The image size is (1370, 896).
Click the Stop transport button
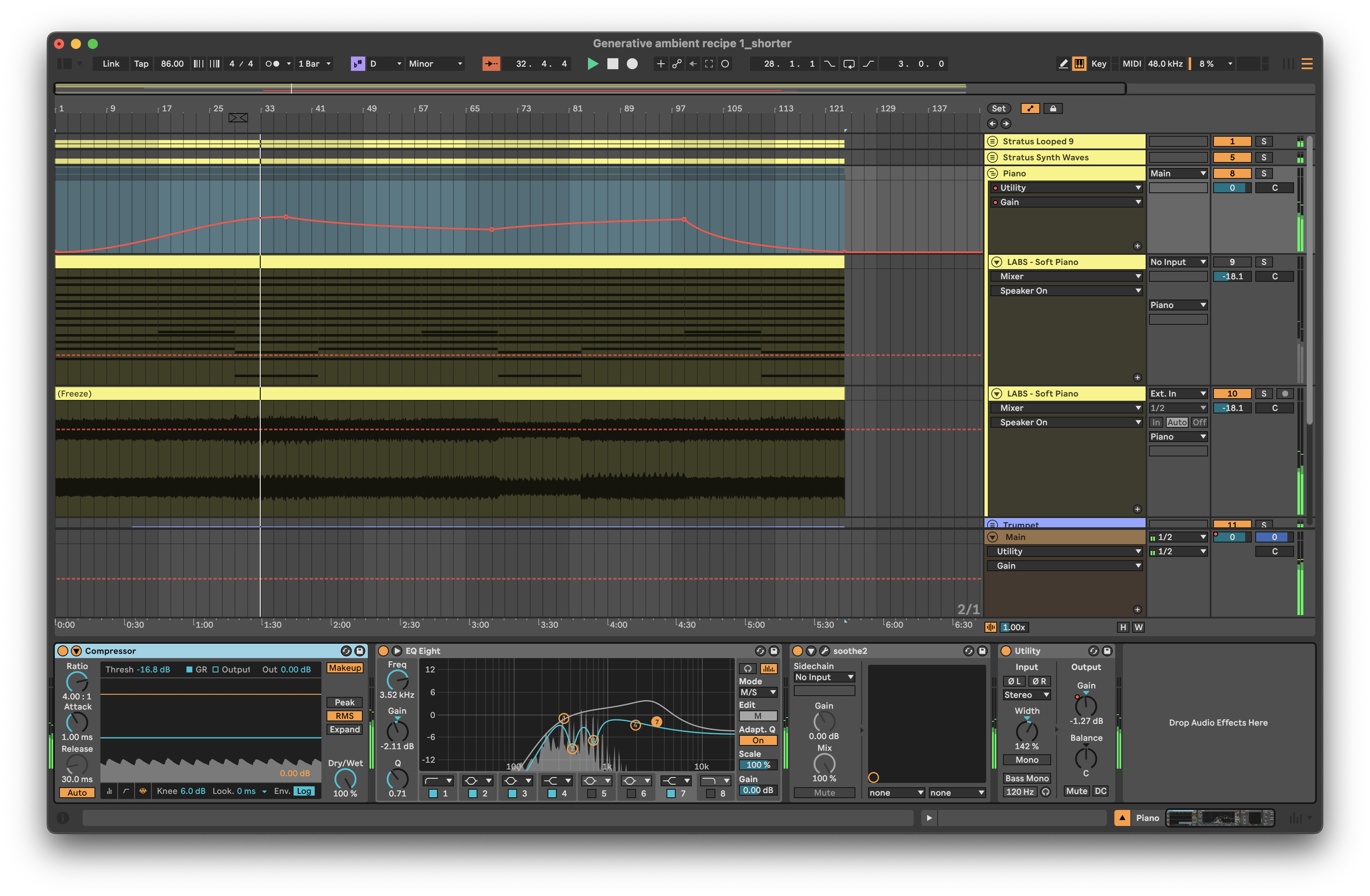[612, 64]
